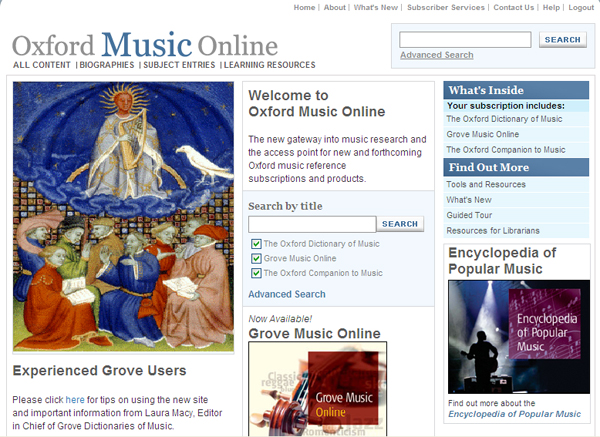Start the Guided Tour link

pyautogui.click(x=469, y=215)
